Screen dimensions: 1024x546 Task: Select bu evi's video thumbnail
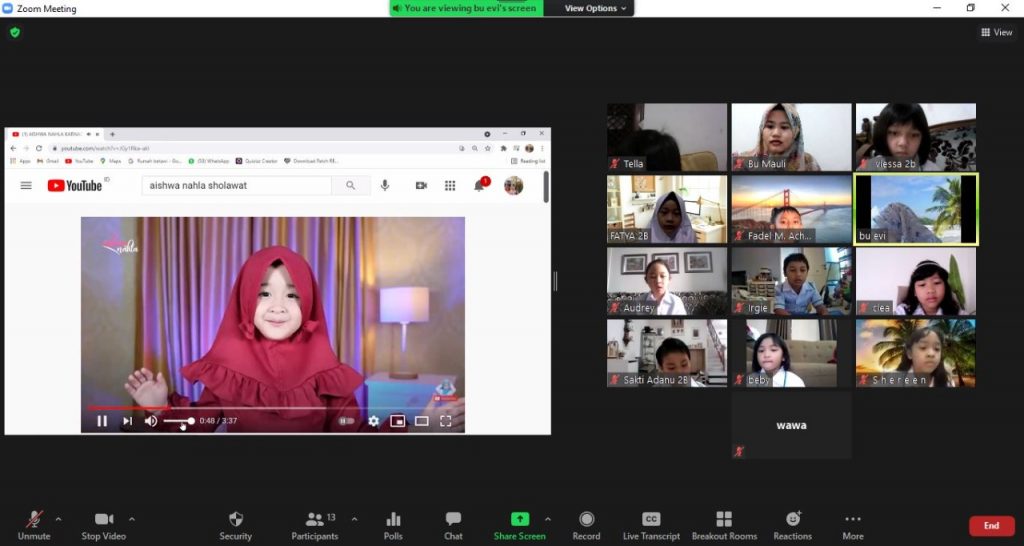pos(916,209)
